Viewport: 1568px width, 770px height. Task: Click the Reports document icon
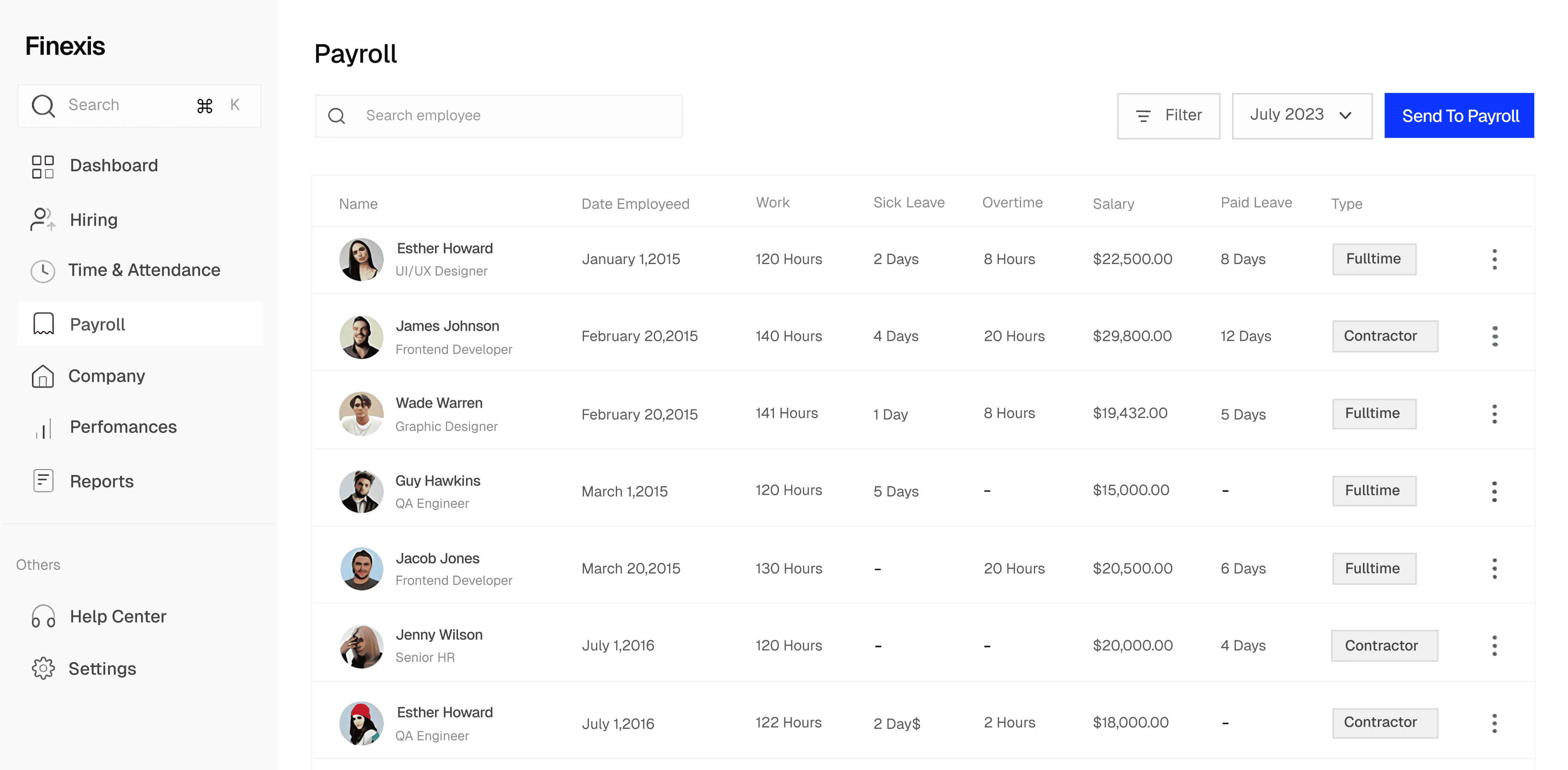(43, 481)
